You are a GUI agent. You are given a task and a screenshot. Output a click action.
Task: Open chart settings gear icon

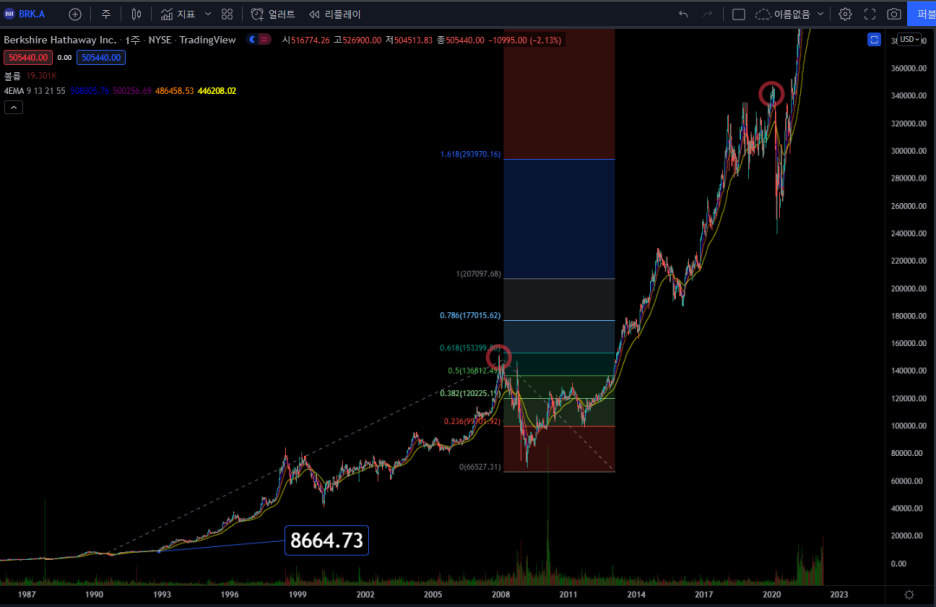(x=845, y=14)
